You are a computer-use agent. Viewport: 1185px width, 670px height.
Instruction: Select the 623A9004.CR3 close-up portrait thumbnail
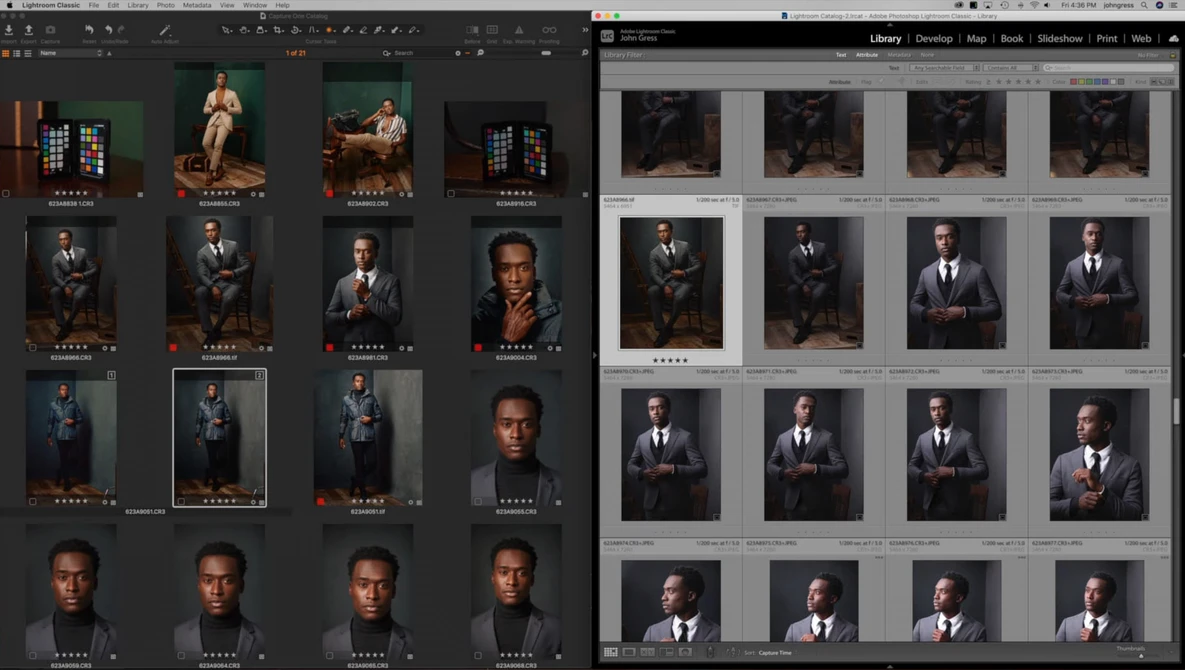(516, 283)
